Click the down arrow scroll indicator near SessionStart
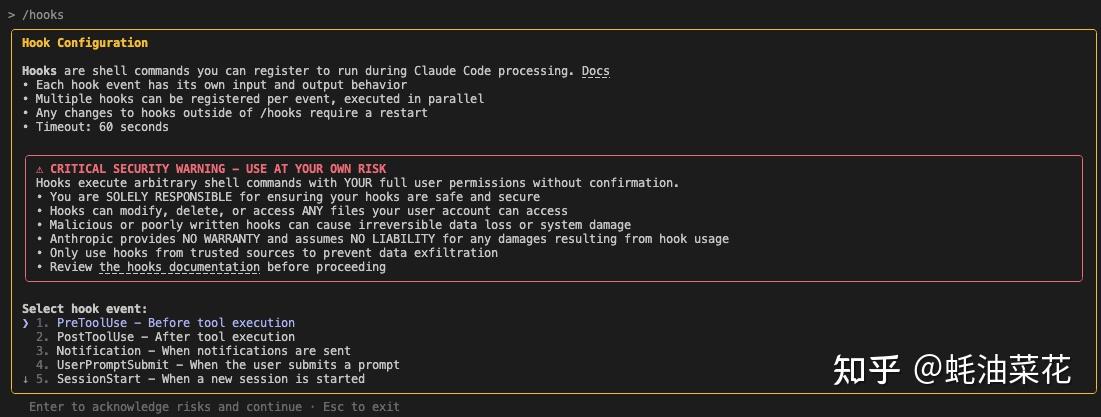The width and height of the screenshot is (1101, 417). (x=26, y=379)
